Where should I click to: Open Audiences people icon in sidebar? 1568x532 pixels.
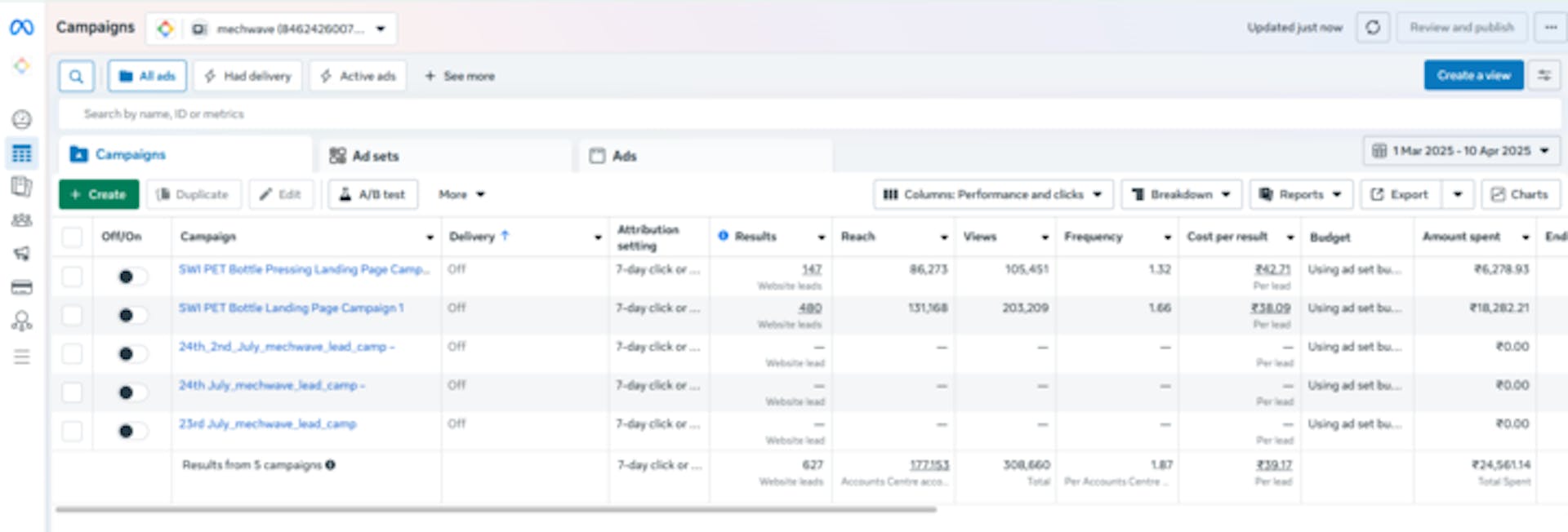[22, 220]
